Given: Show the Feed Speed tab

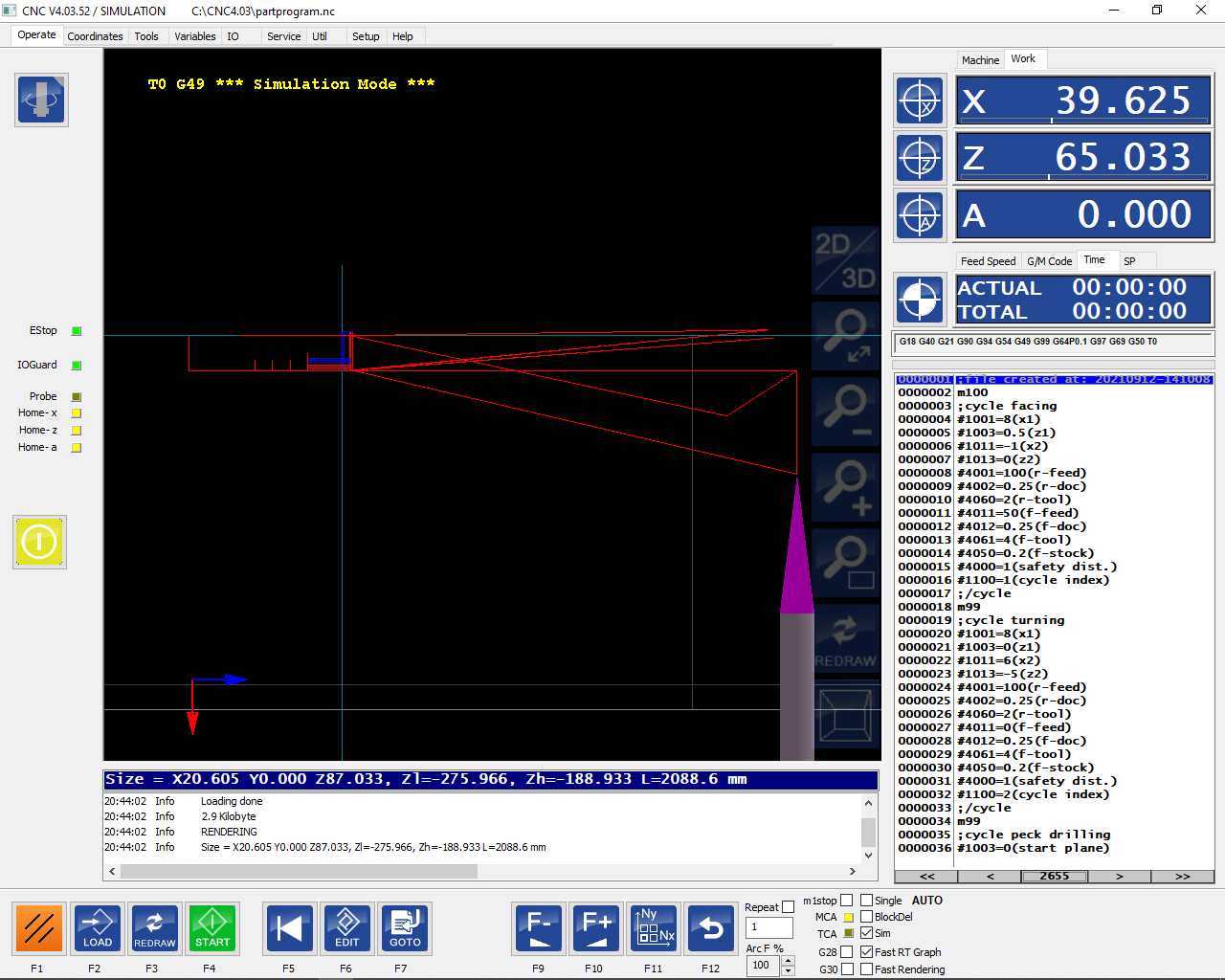Looking at the screenshot, I should (x=988, y=261).
